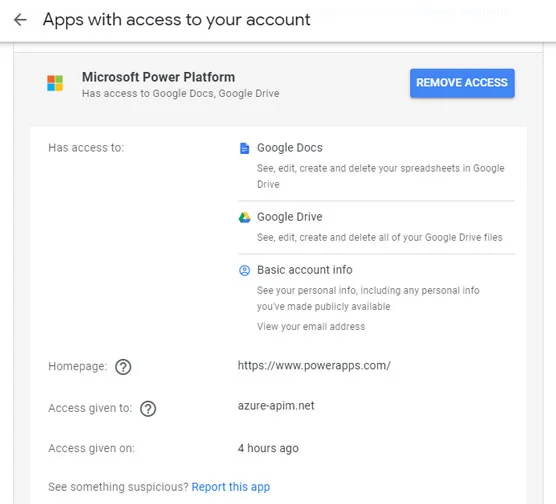Click the 'Has access to Google Docs' subtitle
Screen dimensions: 556x504
tap(180, 94)
